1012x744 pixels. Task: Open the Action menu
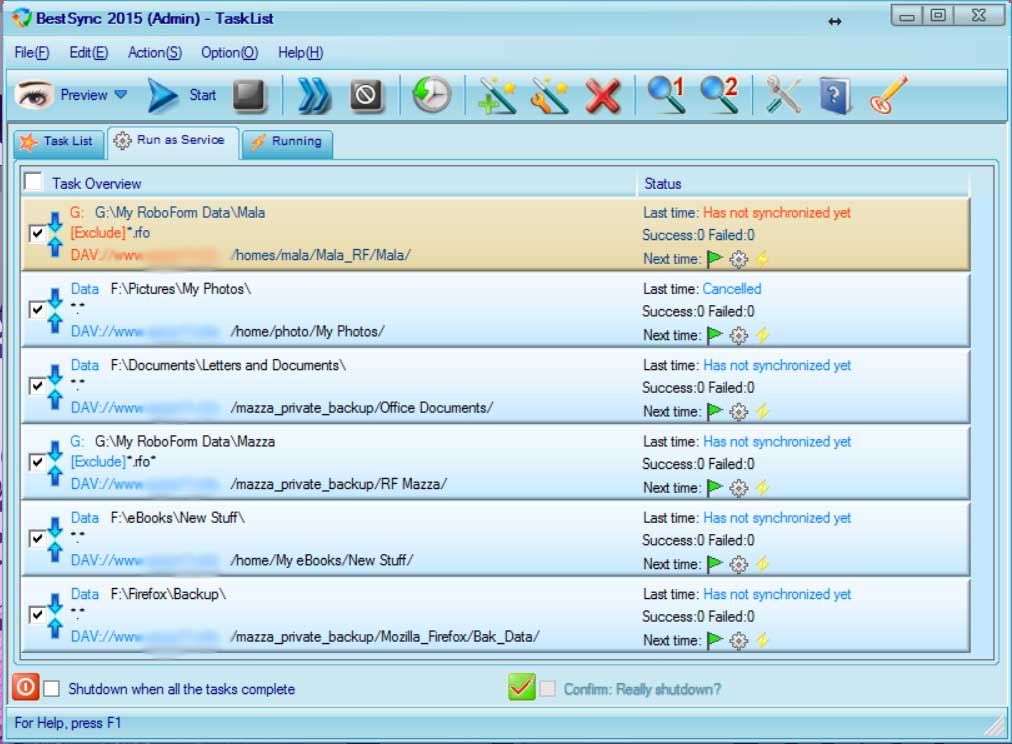[155, 53]
